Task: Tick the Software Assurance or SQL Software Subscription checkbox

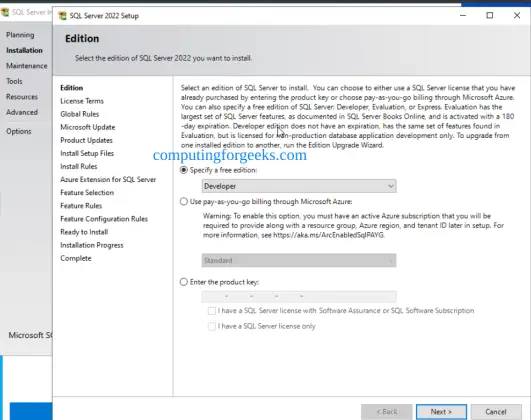Action: click(212, 311)
